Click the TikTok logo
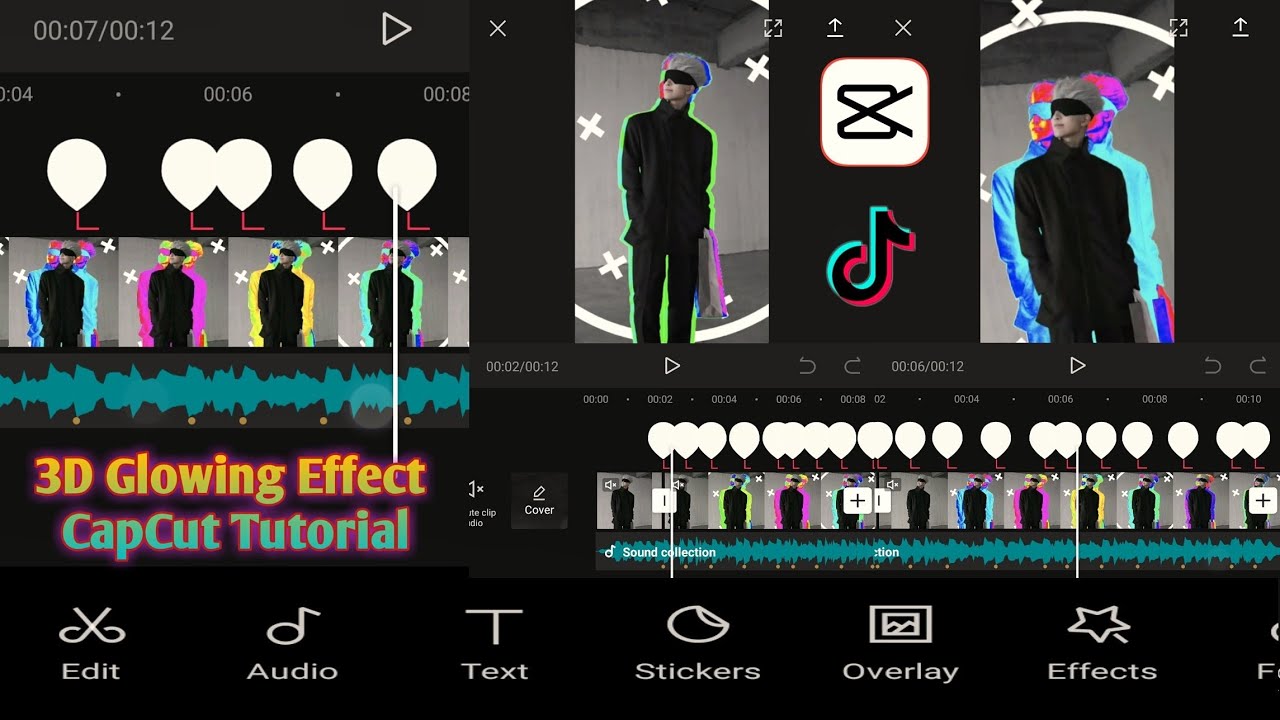Viewport: 1280px width, 720px height. click(x=871, y=255)
